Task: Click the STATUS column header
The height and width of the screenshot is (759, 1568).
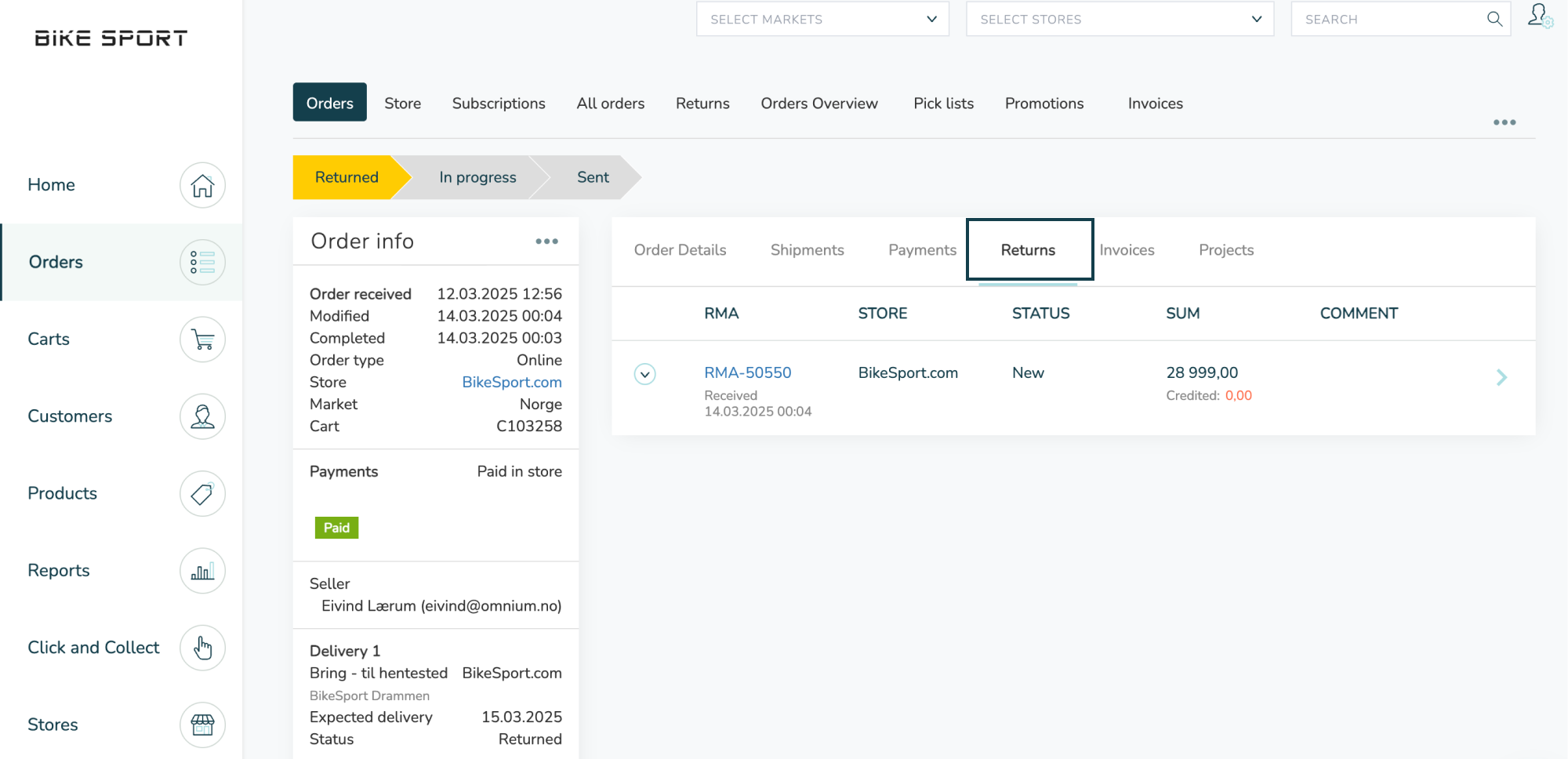Action: coord(1040,314)
